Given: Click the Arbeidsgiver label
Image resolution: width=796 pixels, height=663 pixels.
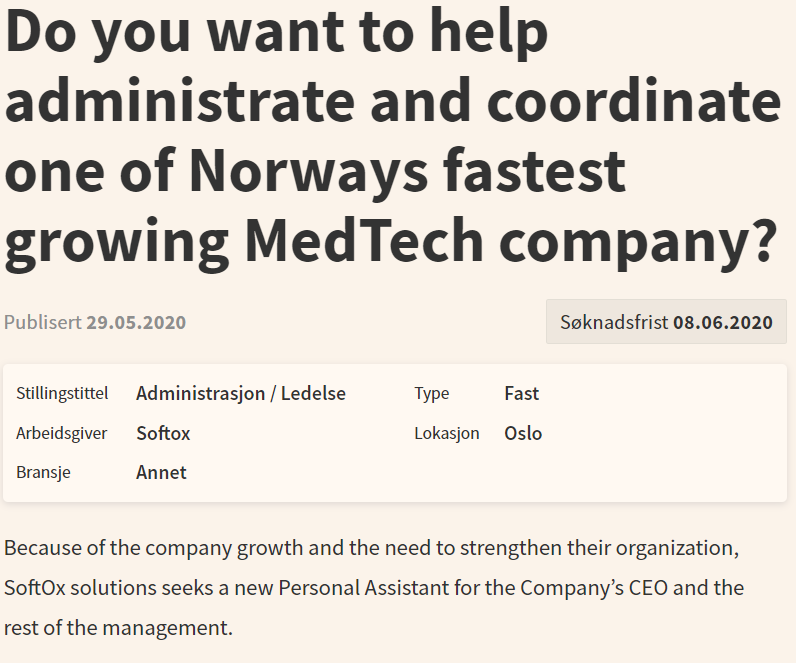Looking at the screenshot, I should (x=61, y=434).
